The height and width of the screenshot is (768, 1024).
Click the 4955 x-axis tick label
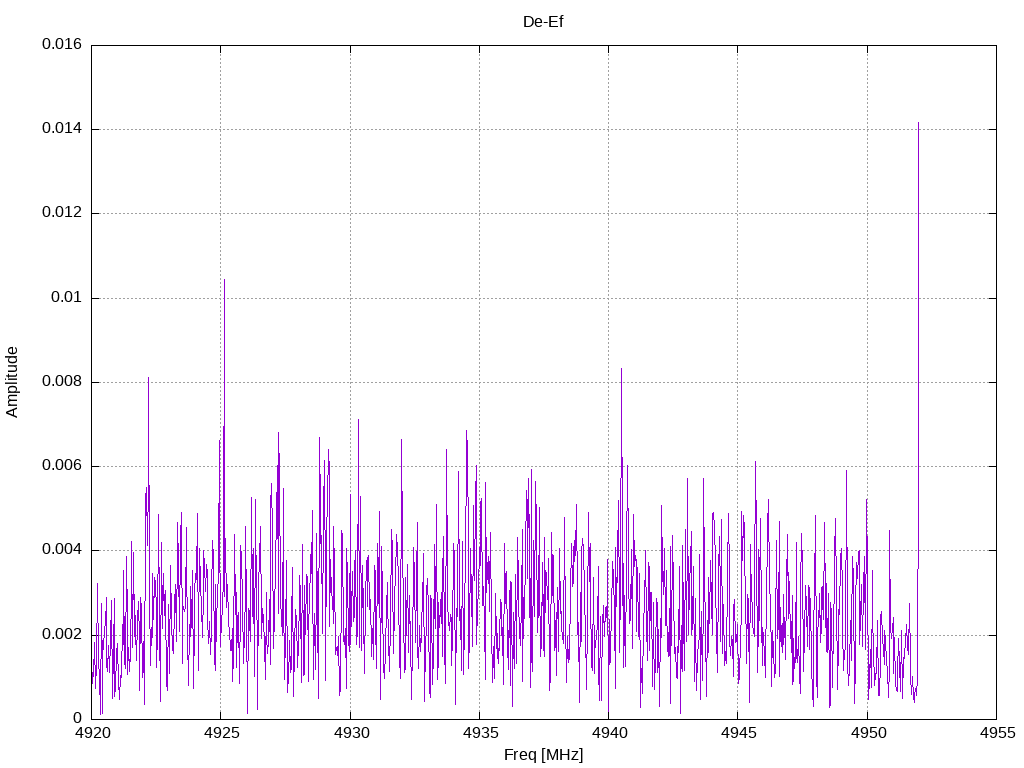point(997,733)
